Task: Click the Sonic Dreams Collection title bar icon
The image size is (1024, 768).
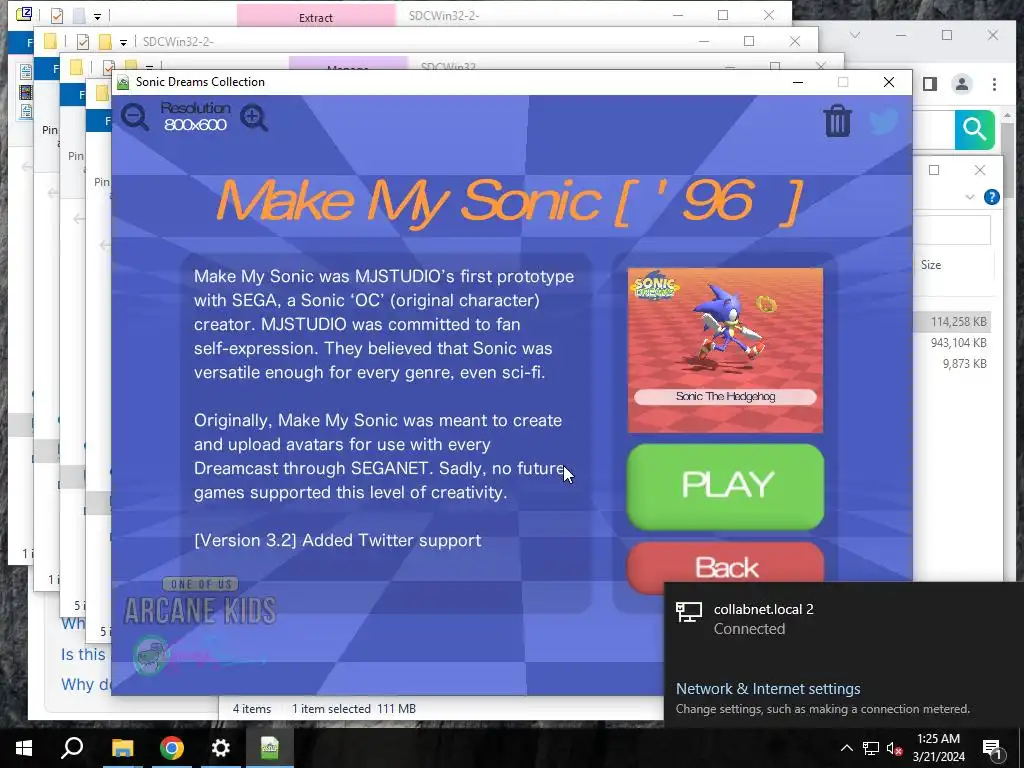Action: point(123,82)
